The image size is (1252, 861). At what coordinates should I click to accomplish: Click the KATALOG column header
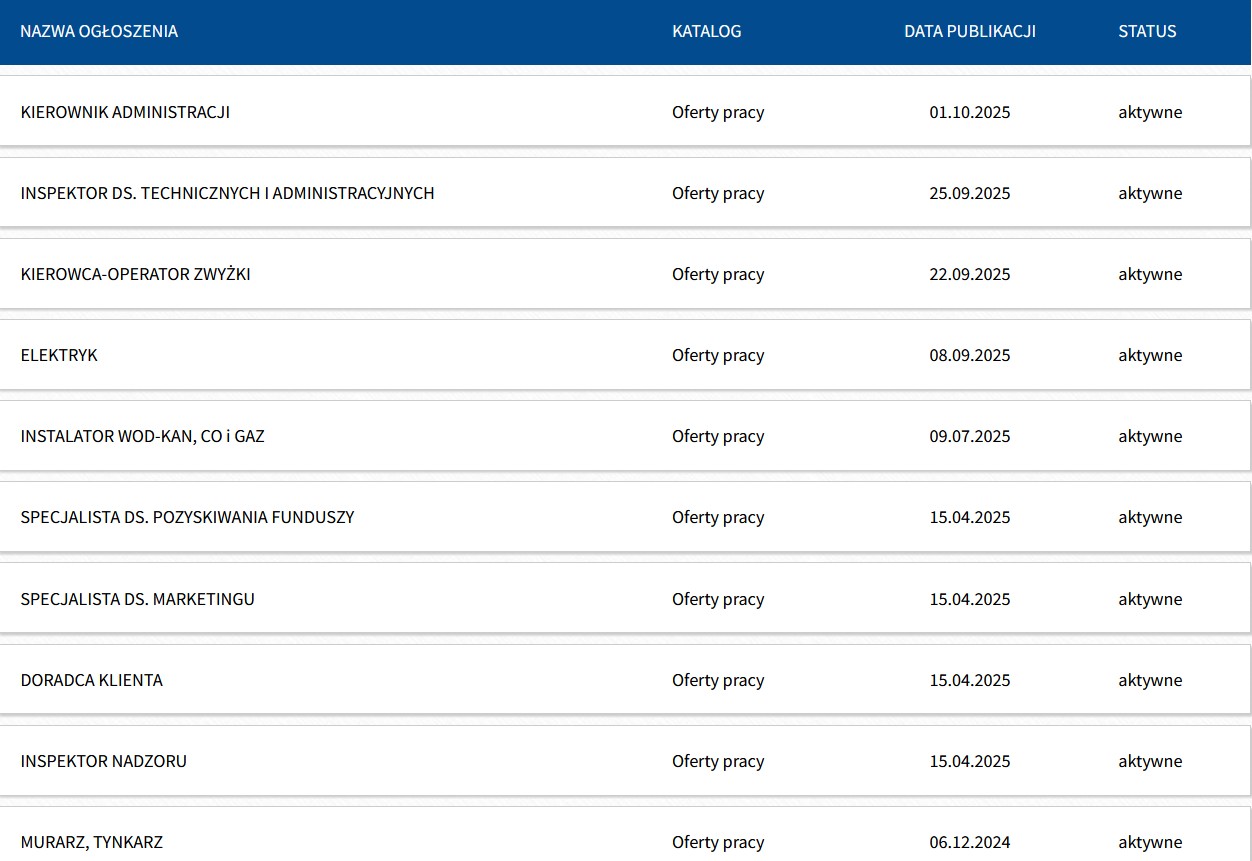coord(706,31)
